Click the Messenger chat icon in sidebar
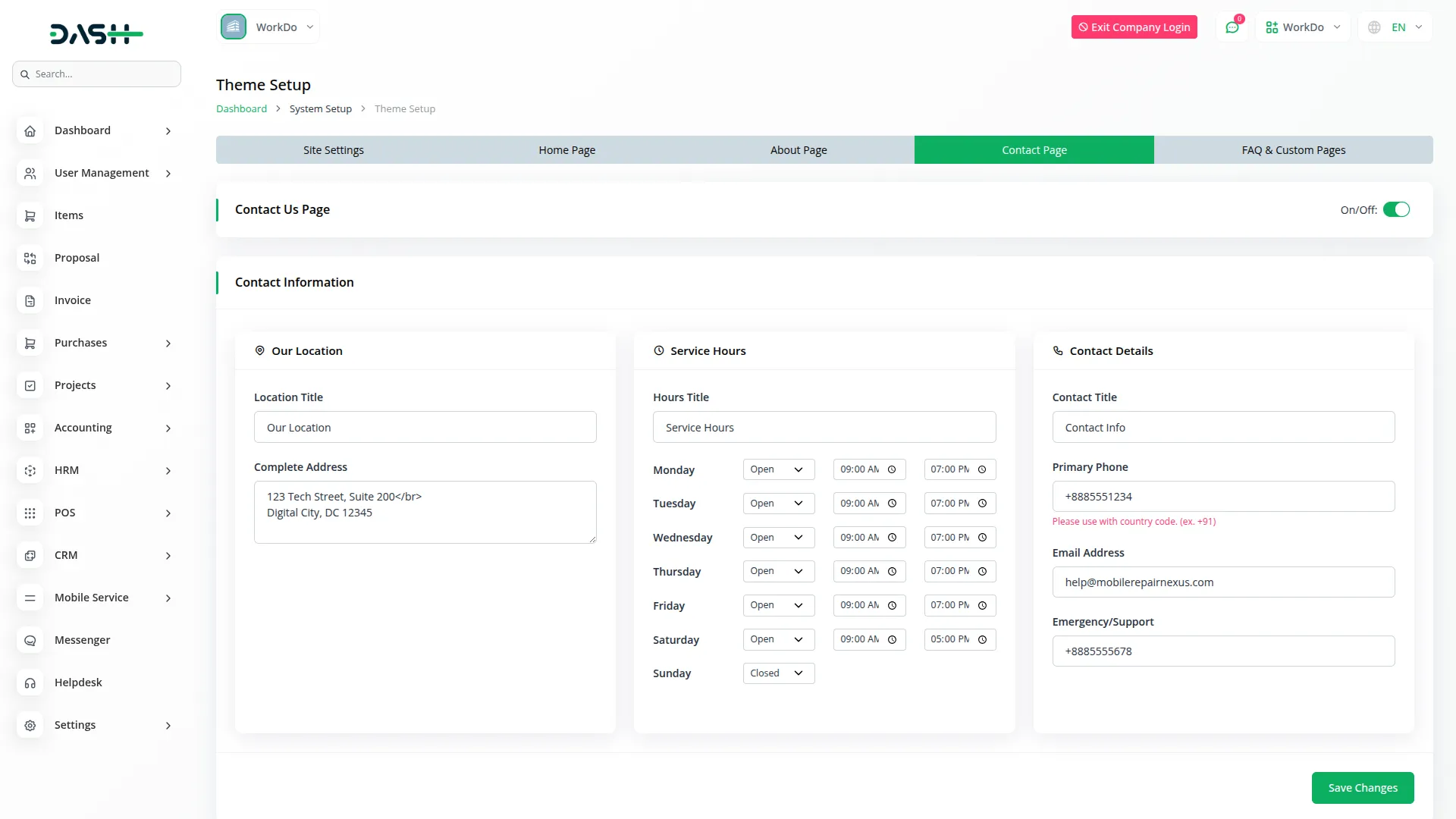 click(30, 641)
